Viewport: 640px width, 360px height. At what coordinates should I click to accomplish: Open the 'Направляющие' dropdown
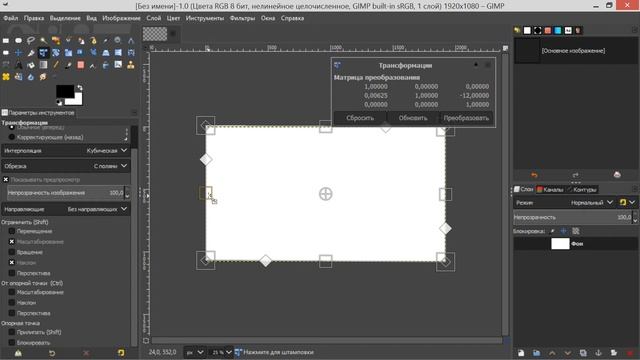pos(66,209)
